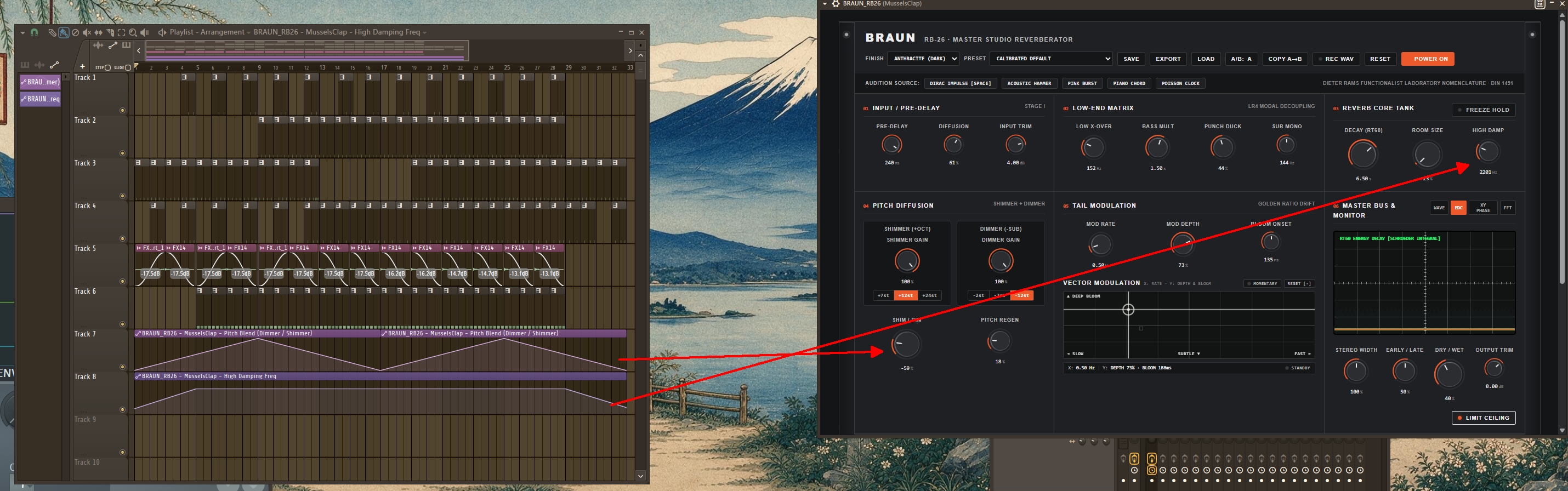Select the paint brush tool

pyautogui.click(x=64, y=33)
